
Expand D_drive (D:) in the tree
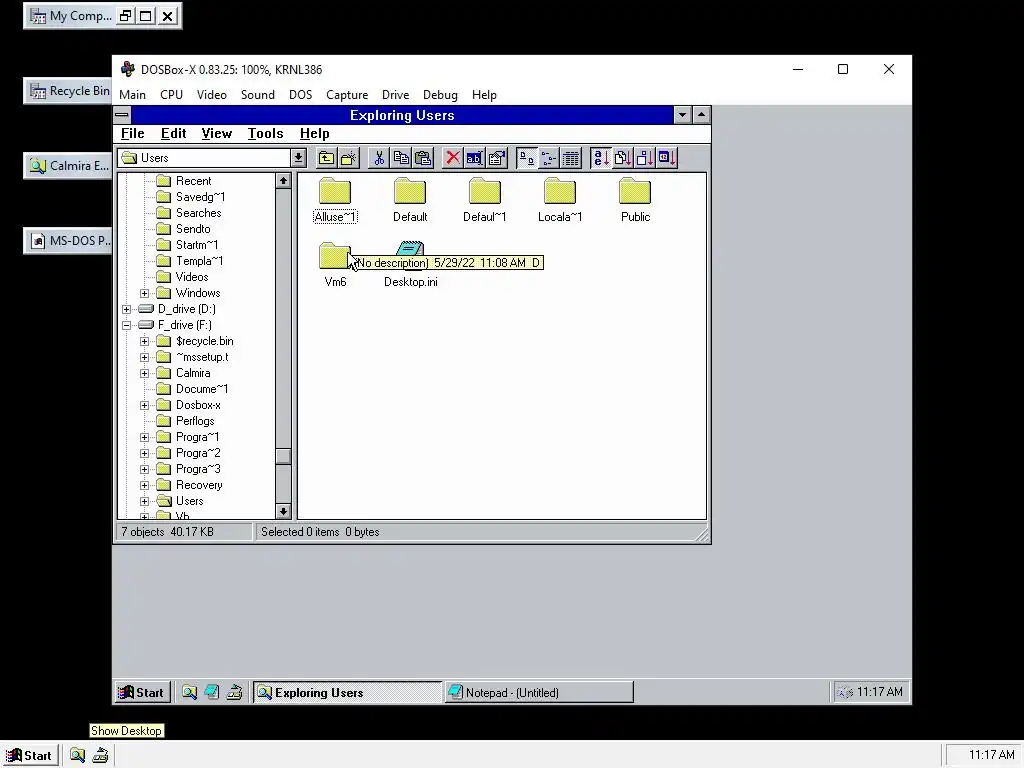(127, 309)
